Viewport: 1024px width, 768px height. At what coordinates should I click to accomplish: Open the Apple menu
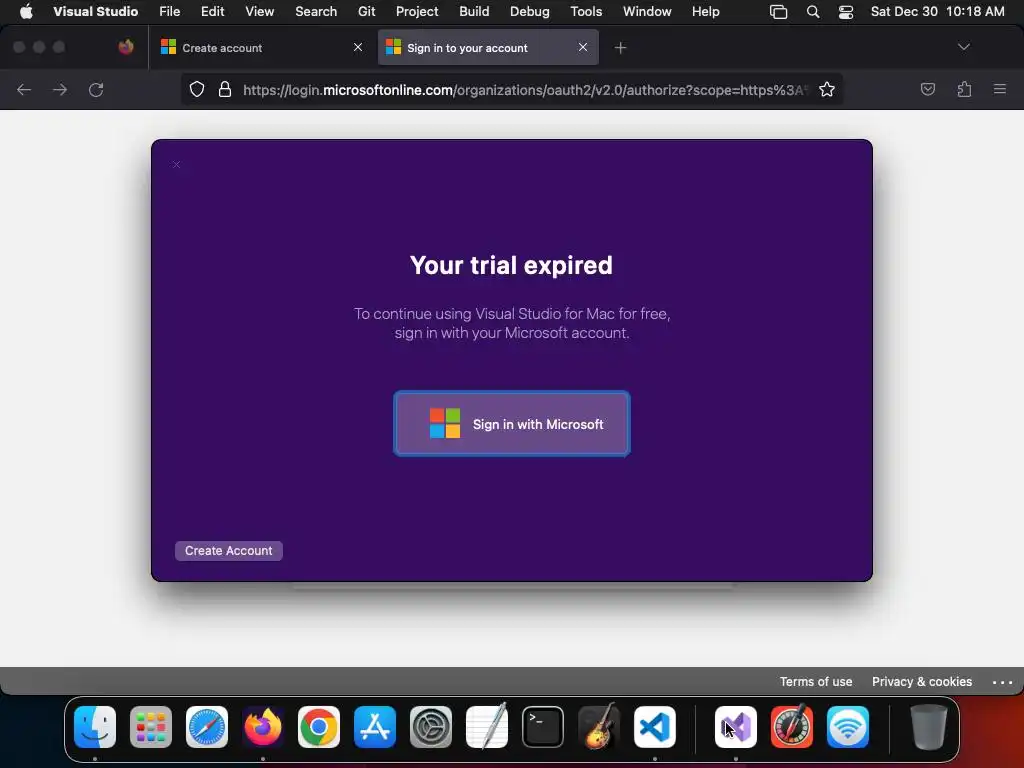click(x=26, y=11)
